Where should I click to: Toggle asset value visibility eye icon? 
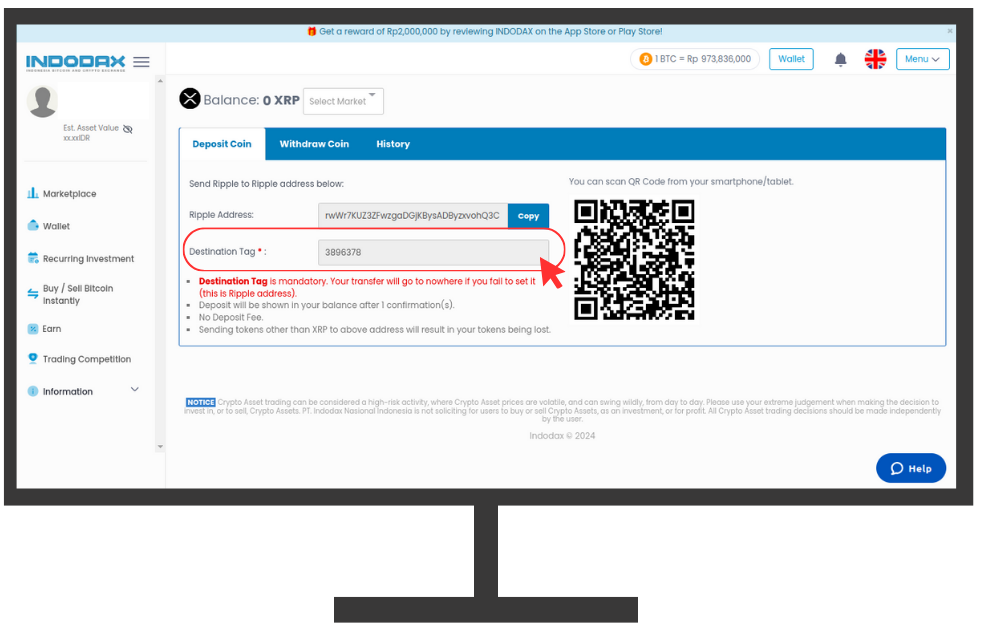coord(128,129)
